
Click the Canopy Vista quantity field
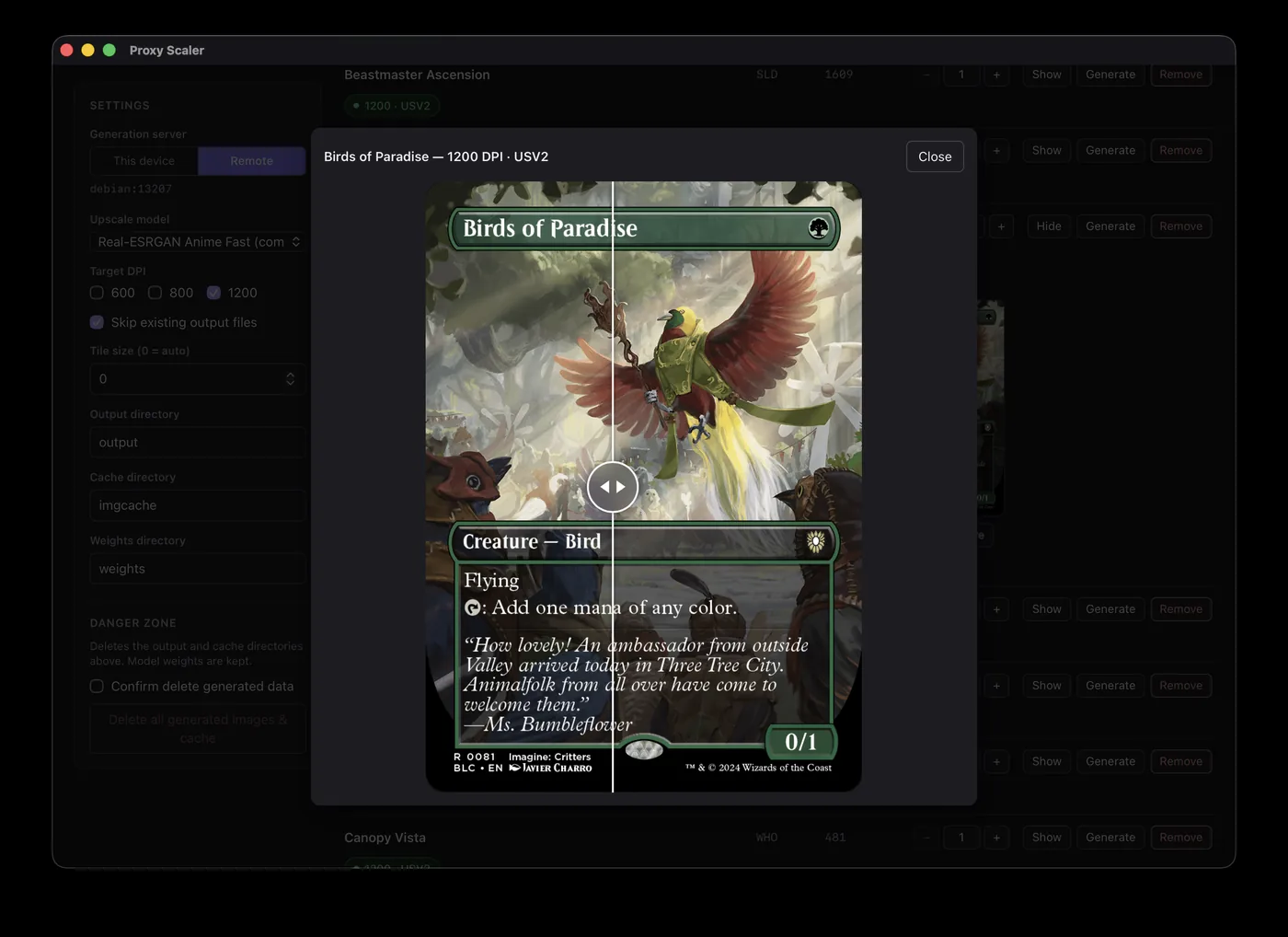point(961,838)
